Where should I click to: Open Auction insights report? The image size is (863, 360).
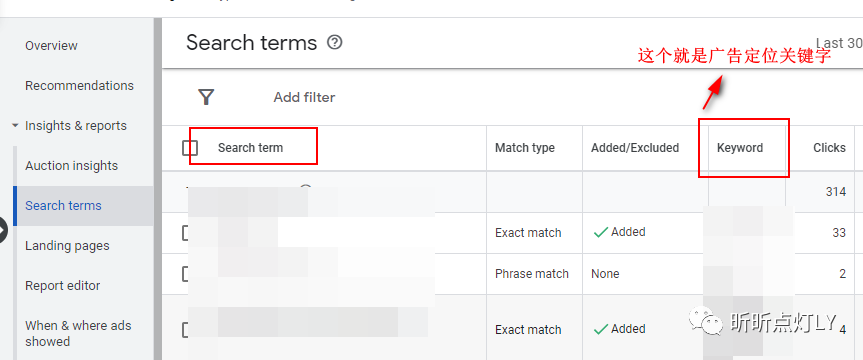(72, 166)
